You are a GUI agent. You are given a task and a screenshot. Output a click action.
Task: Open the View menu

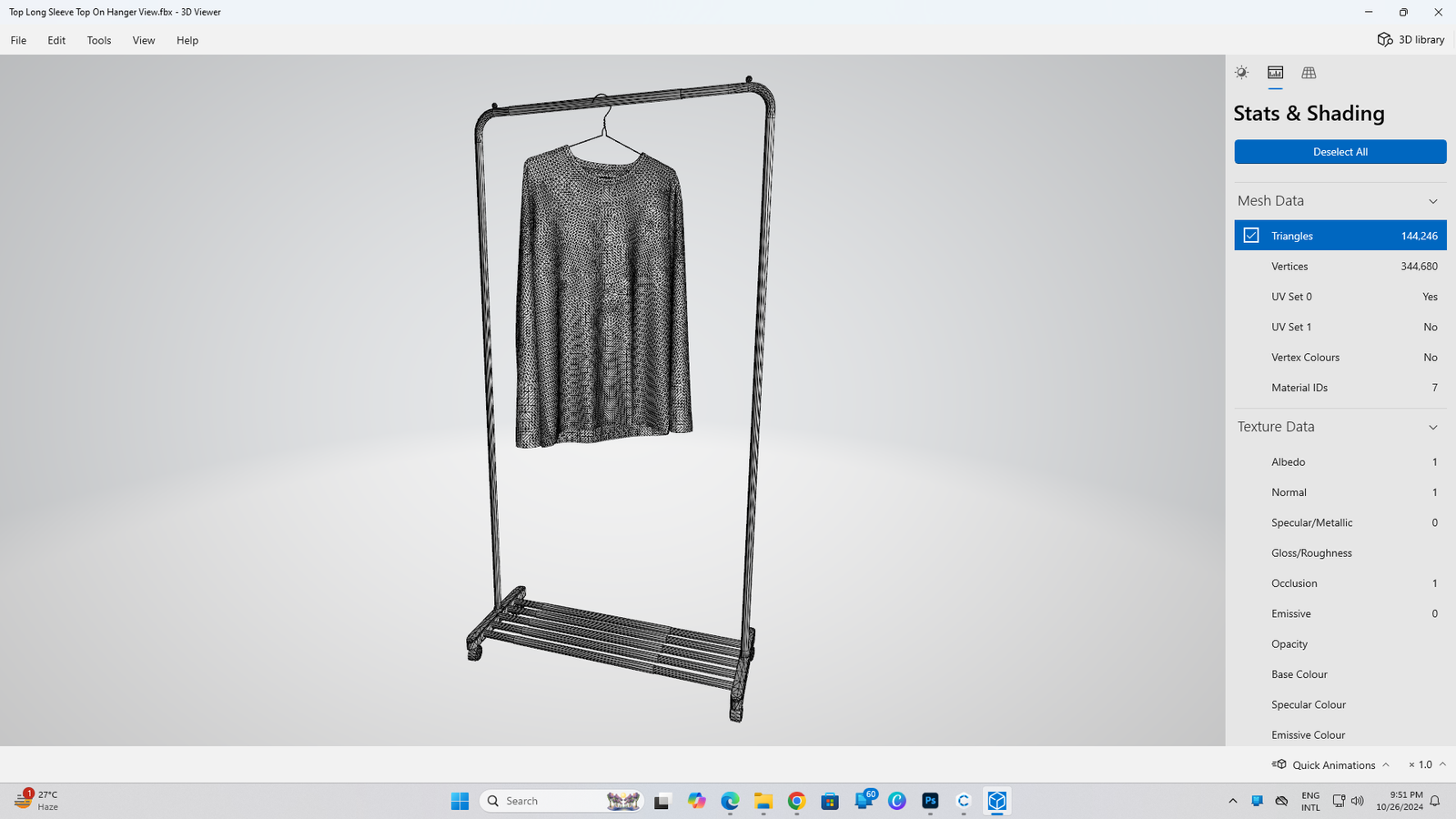point(144,40)
